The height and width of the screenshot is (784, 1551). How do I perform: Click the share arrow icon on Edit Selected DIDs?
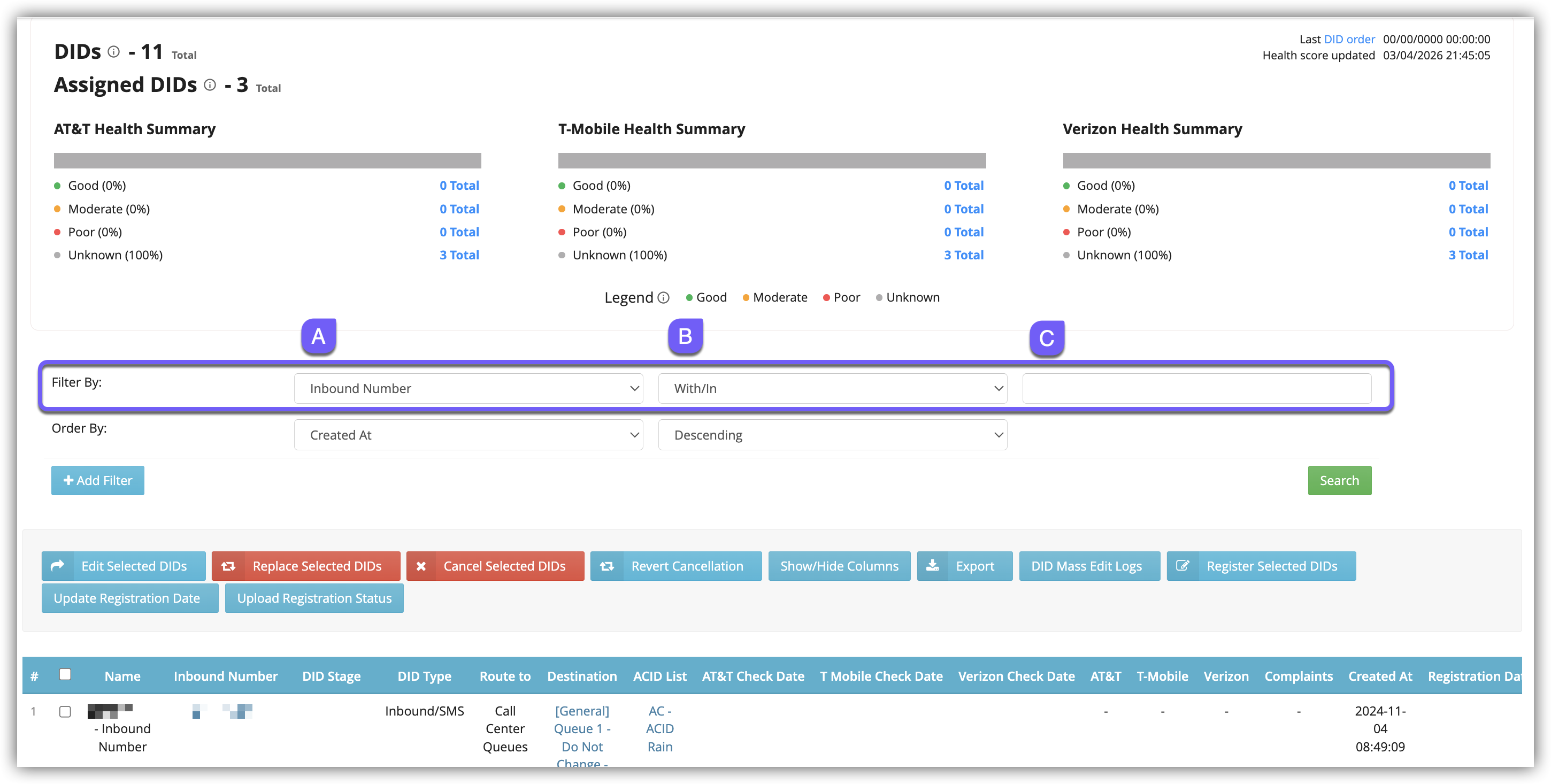57,566
